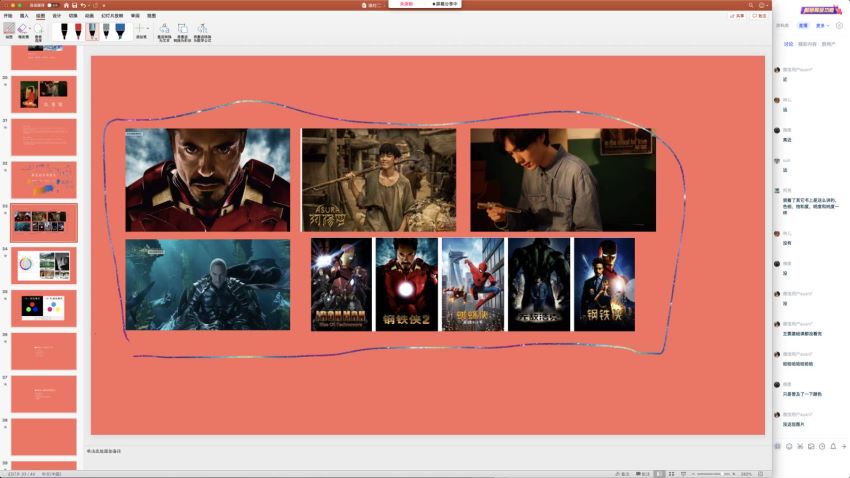
Task: Select the Lasso Select tool
Action: 38,31
